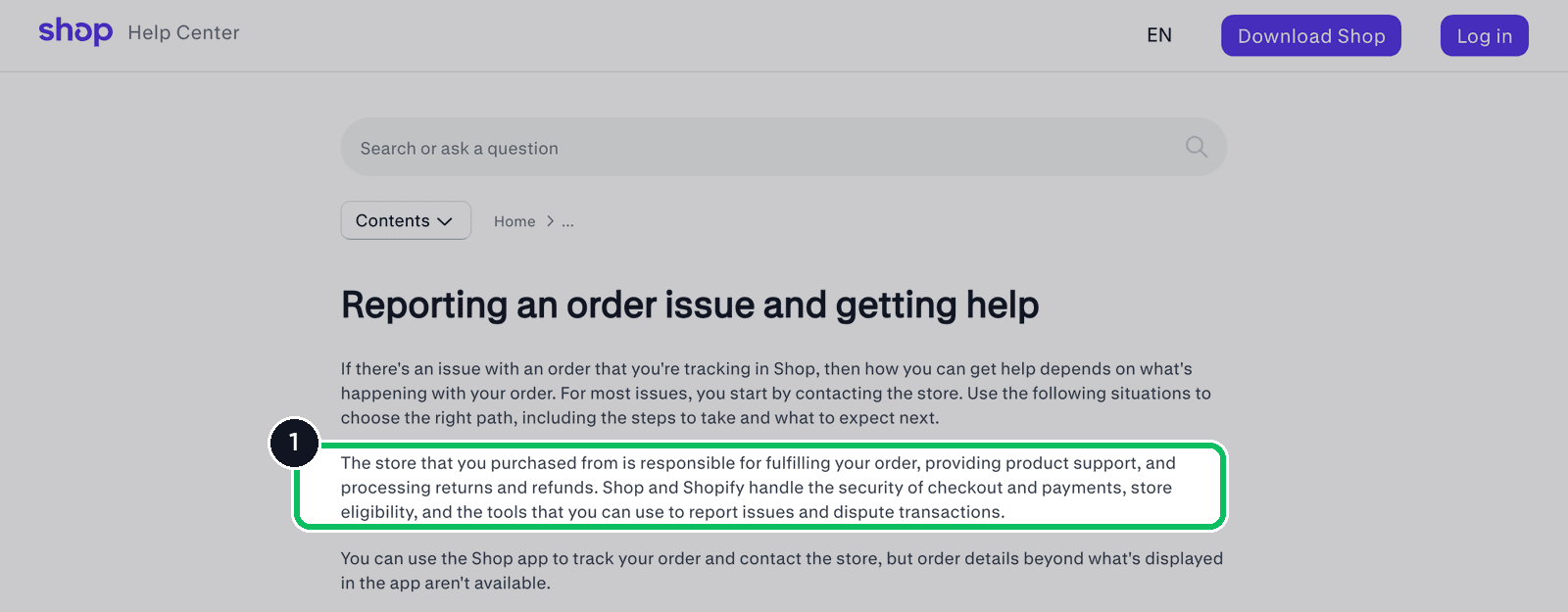The image size is (1568, 612).
Task: Click the paragraph starting "If there's an issue with an order"
Action: [x=776, y=393]
